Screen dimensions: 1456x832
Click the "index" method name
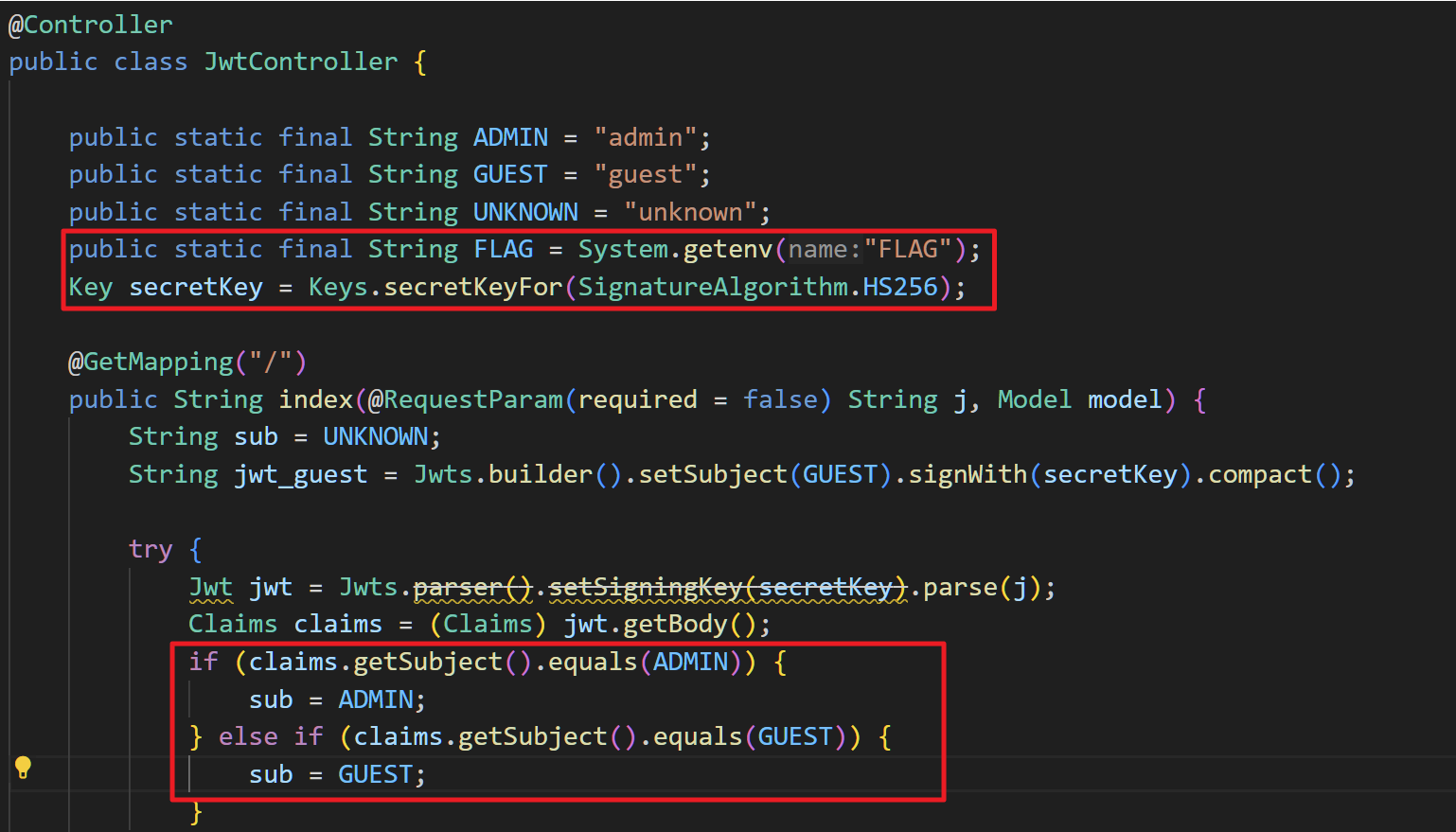click(x=316, y=399)
